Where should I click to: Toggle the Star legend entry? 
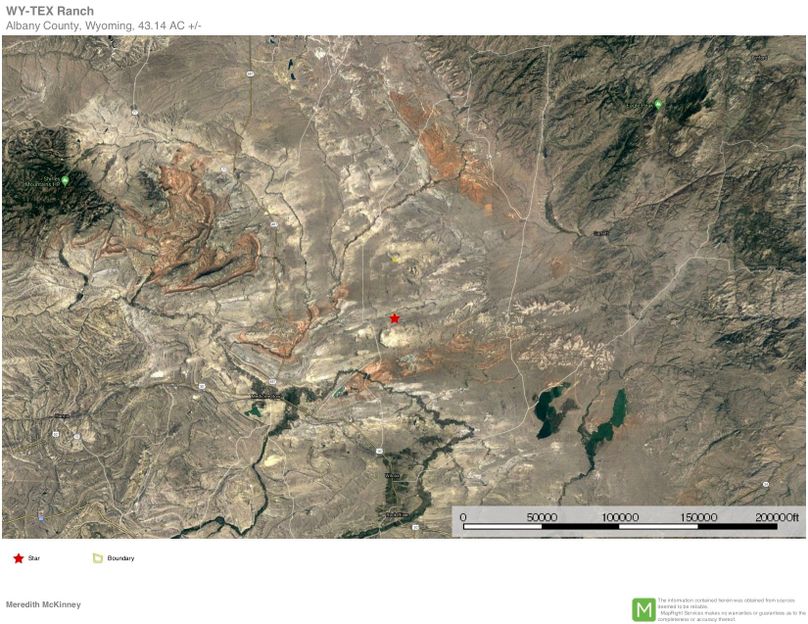(x=33, y=559)
